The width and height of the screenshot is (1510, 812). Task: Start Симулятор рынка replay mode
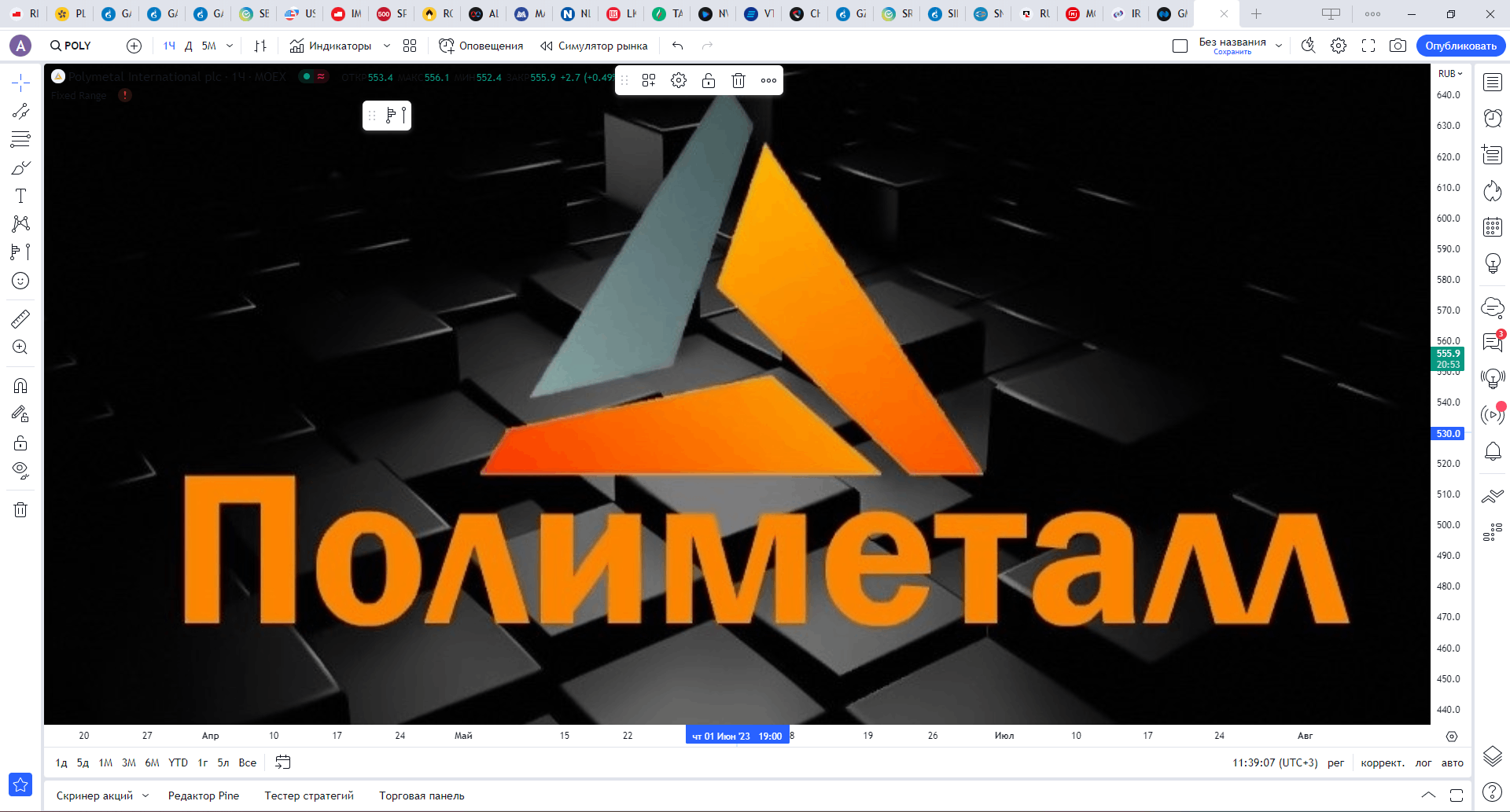click(594, 46)
